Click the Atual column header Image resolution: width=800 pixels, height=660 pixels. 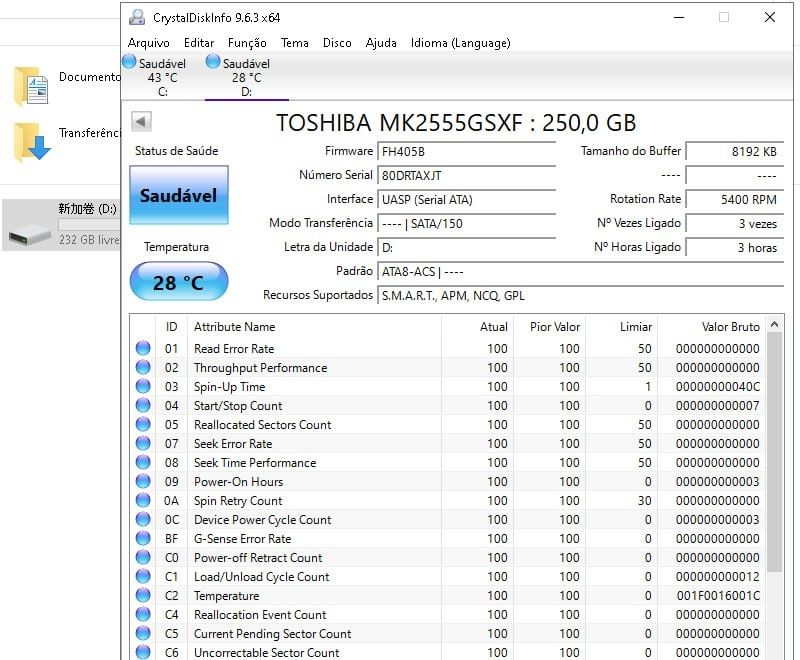477,327
